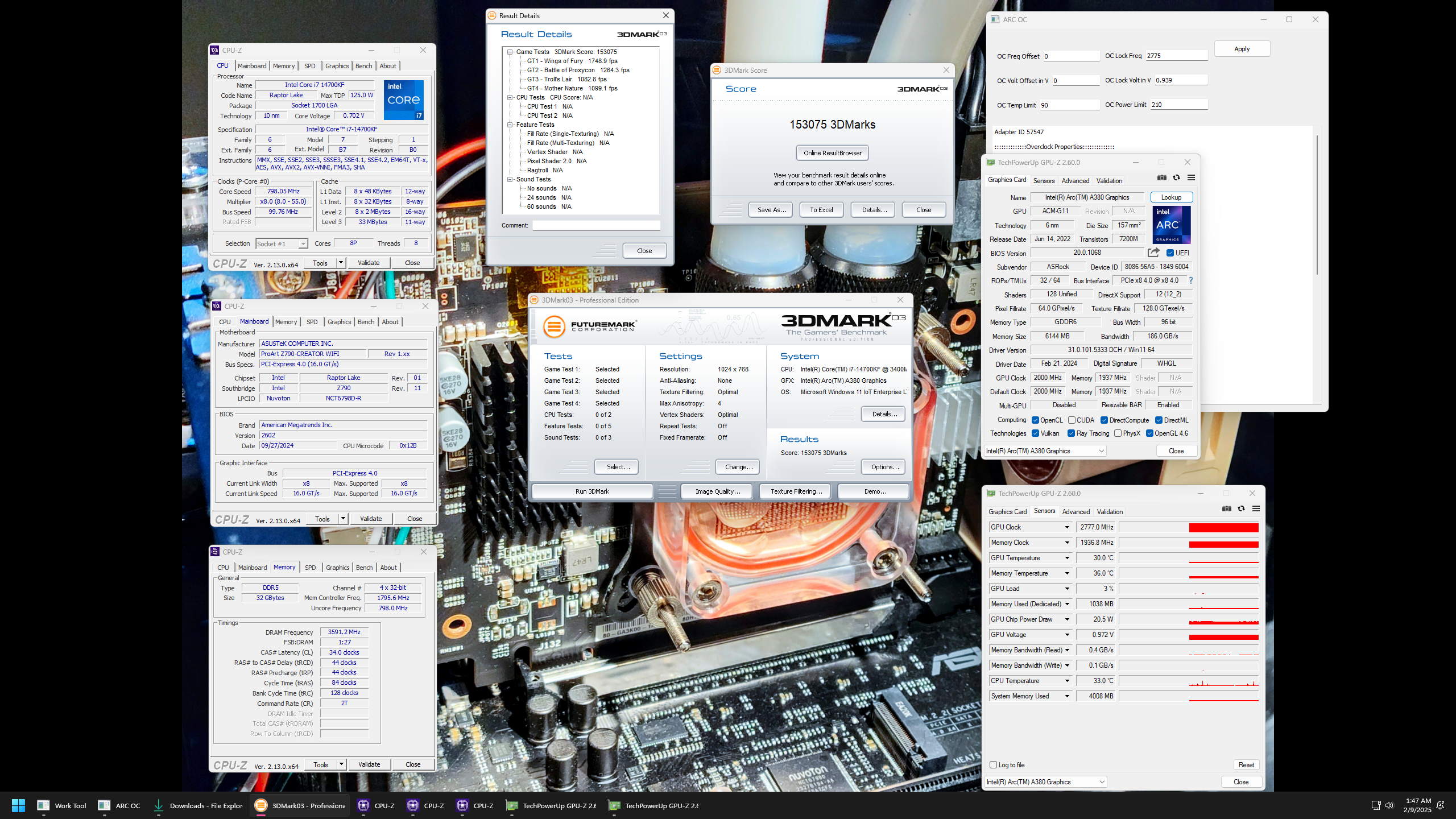
Task: Toggle the CUDA checkbox in GPU-Z
Action: [1072, 420]
